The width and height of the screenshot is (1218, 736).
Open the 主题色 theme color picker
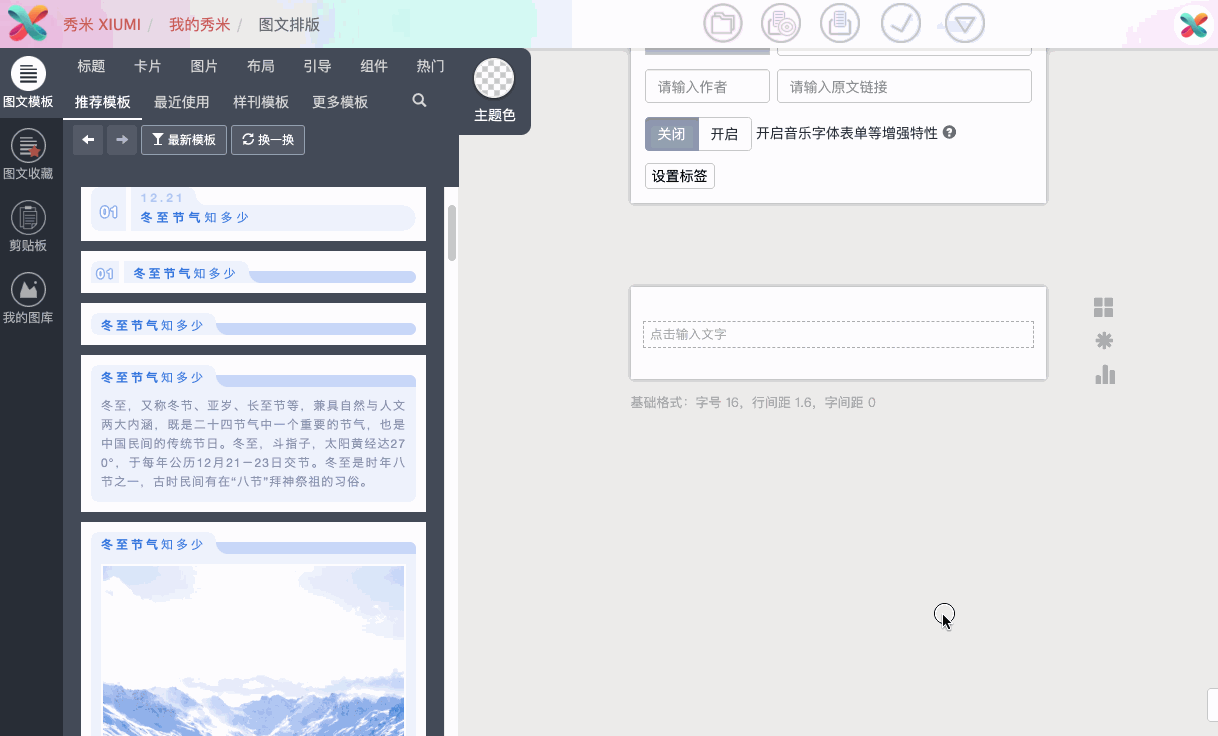point(494,91)
